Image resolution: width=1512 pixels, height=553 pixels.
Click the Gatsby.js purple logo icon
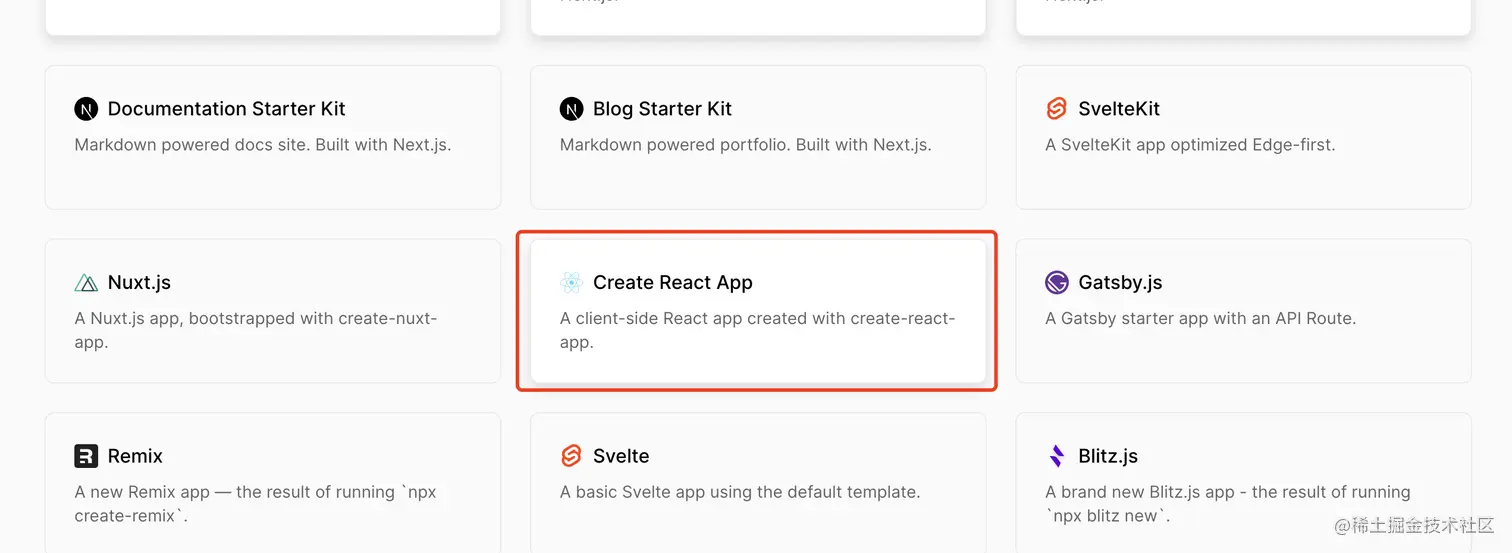pyautogui.click(x=1057, y=283)
